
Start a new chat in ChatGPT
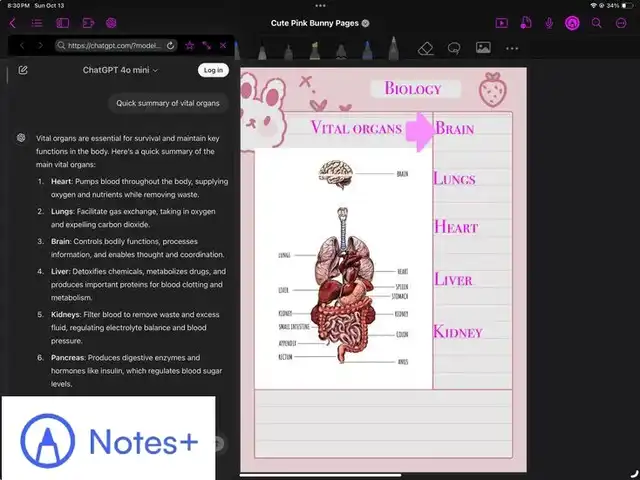23,70
